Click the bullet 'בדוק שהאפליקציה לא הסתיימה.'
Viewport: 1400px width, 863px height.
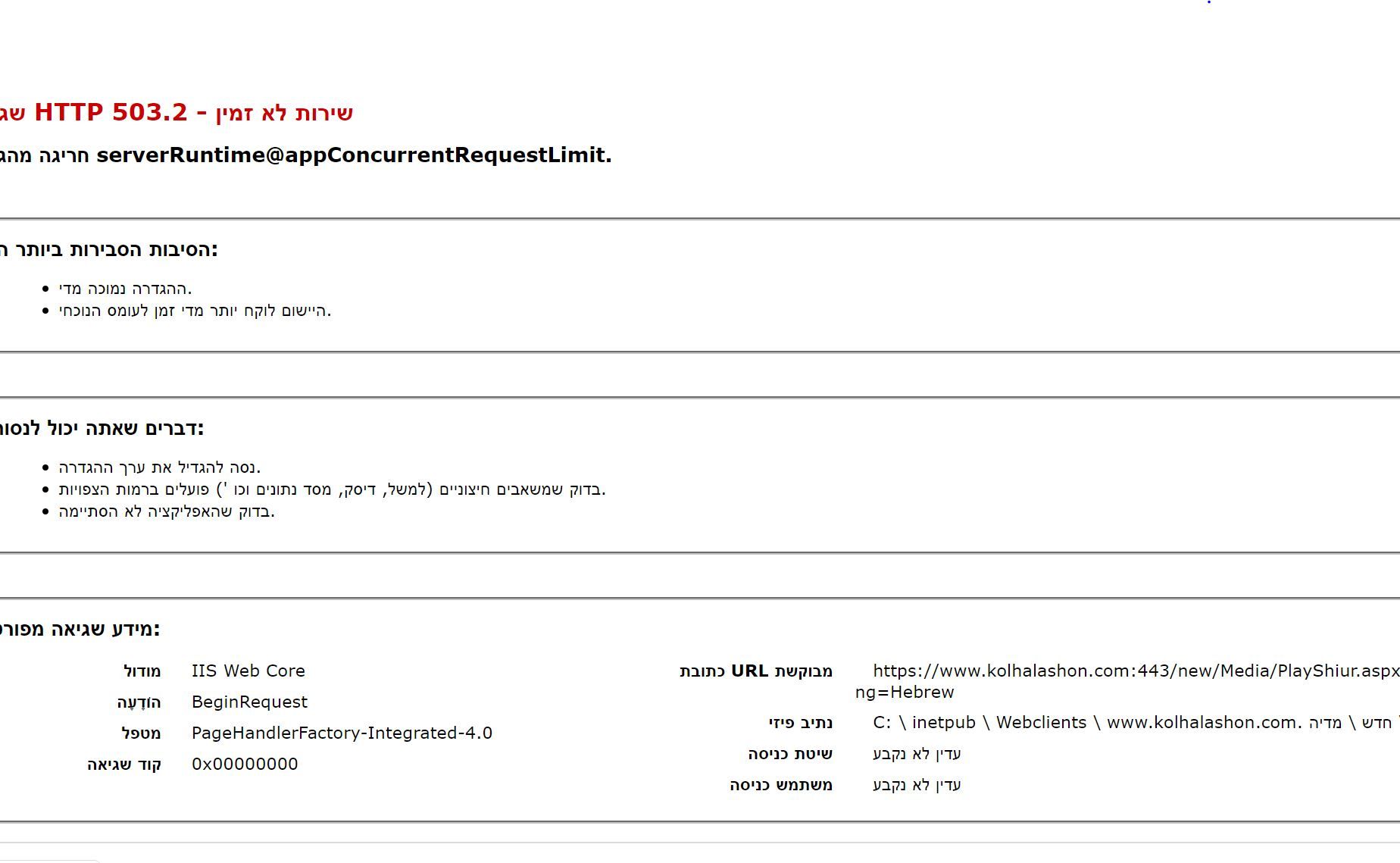(x=166, y=511)
